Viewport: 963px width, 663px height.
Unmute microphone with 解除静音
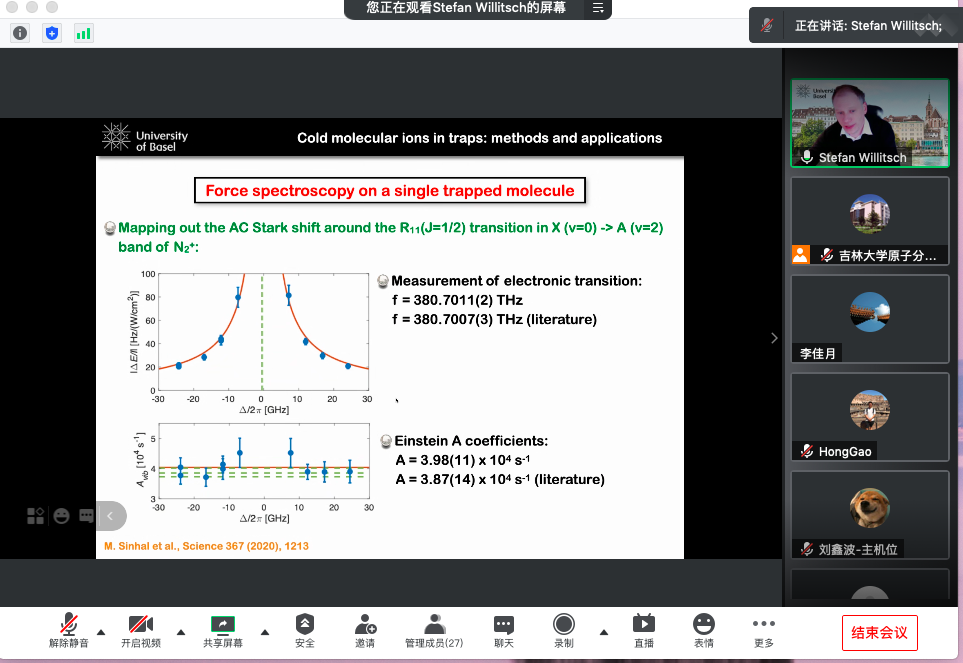point(69,631)
